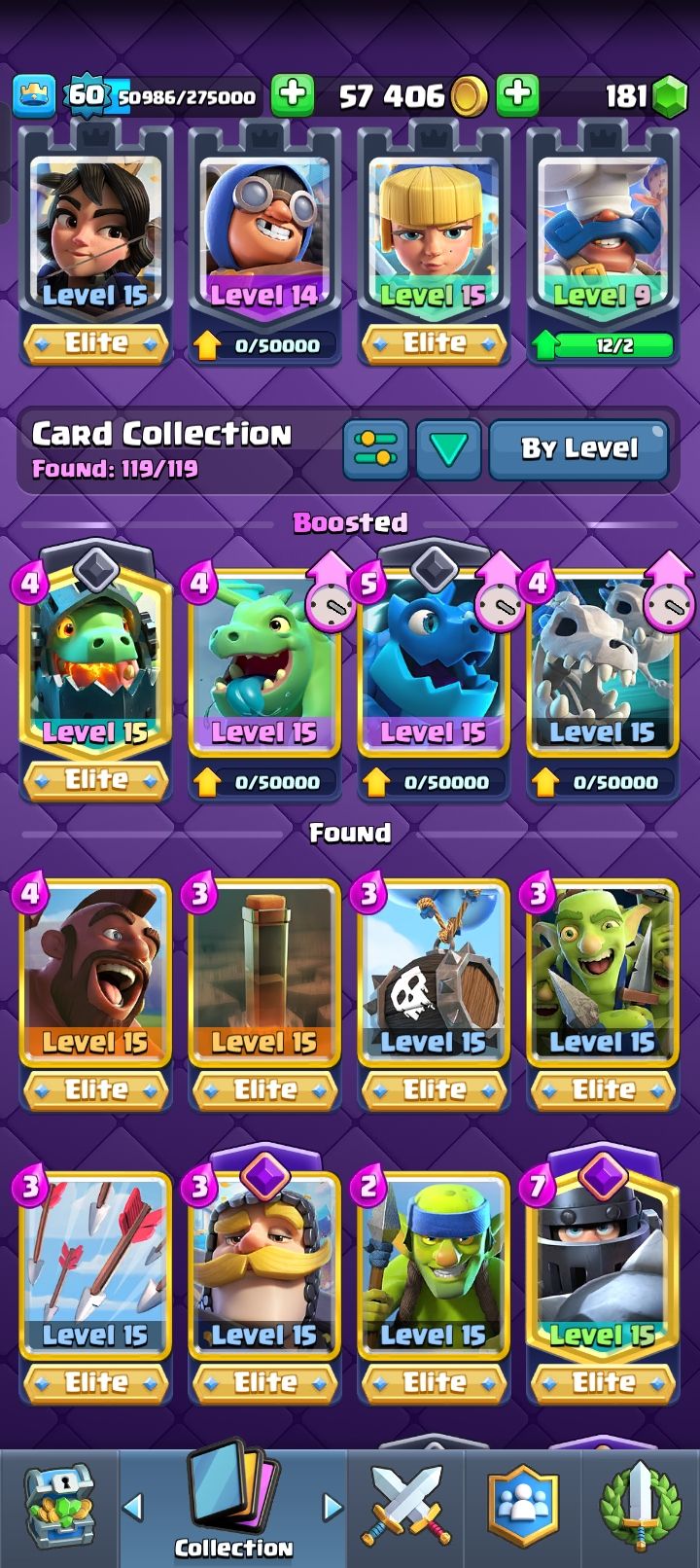
Task: Tap the Level 14 tower troop card
Action: coord(264,233)
